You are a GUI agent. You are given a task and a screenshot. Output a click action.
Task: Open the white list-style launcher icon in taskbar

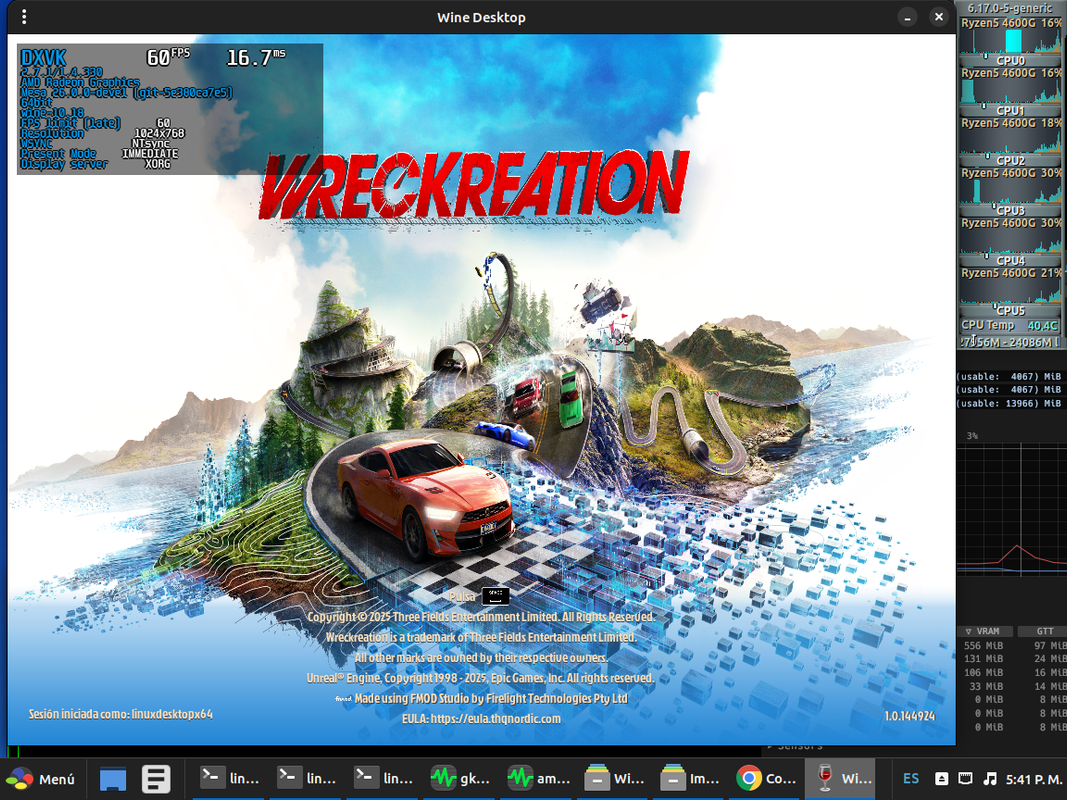pyautogui.click(x=156, y=779)
